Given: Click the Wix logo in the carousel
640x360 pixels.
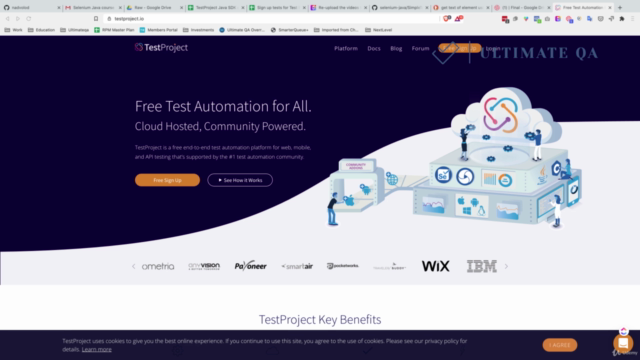Looking at the screenshot, I should [436, 266].
